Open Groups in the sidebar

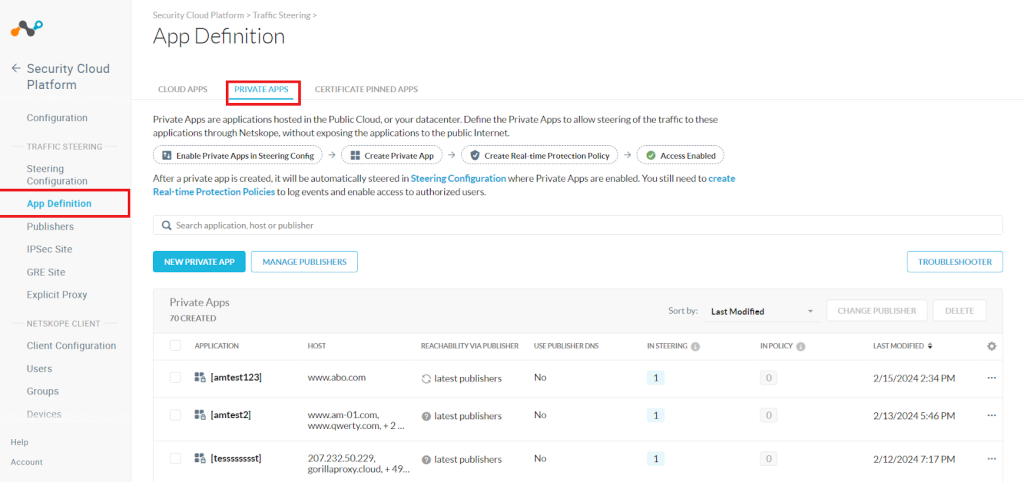[42, 391]
